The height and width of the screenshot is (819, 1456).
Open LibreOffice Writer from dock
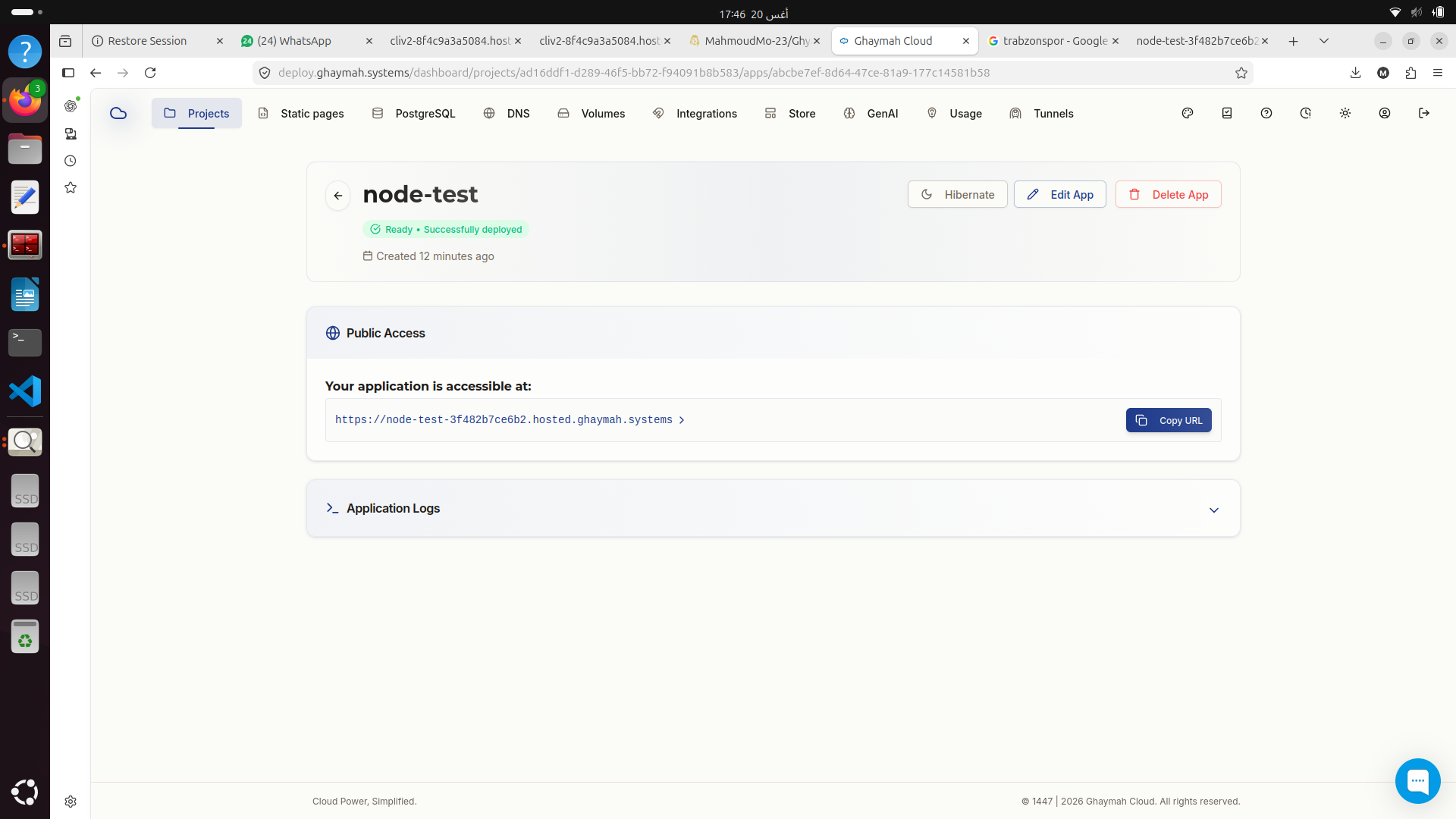click(25, 294)
